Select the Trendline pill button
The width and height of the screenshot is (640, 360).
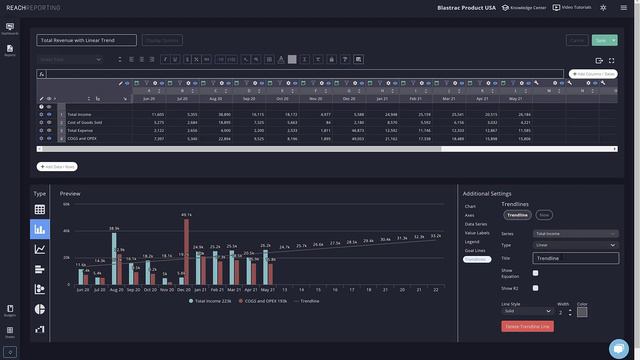[x=517, y=215]
